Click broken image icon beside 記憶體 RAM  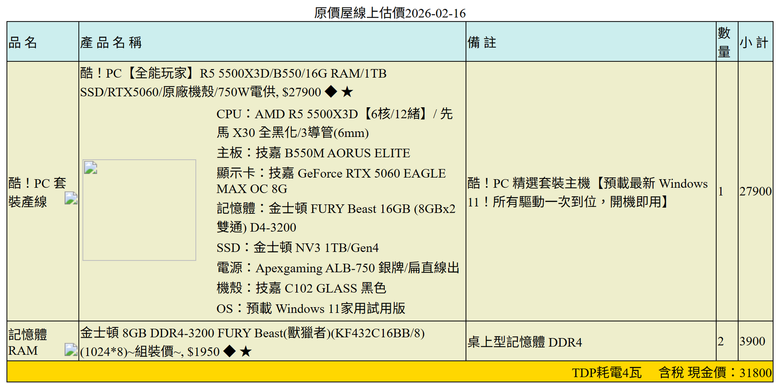click(x=71, y=350)
